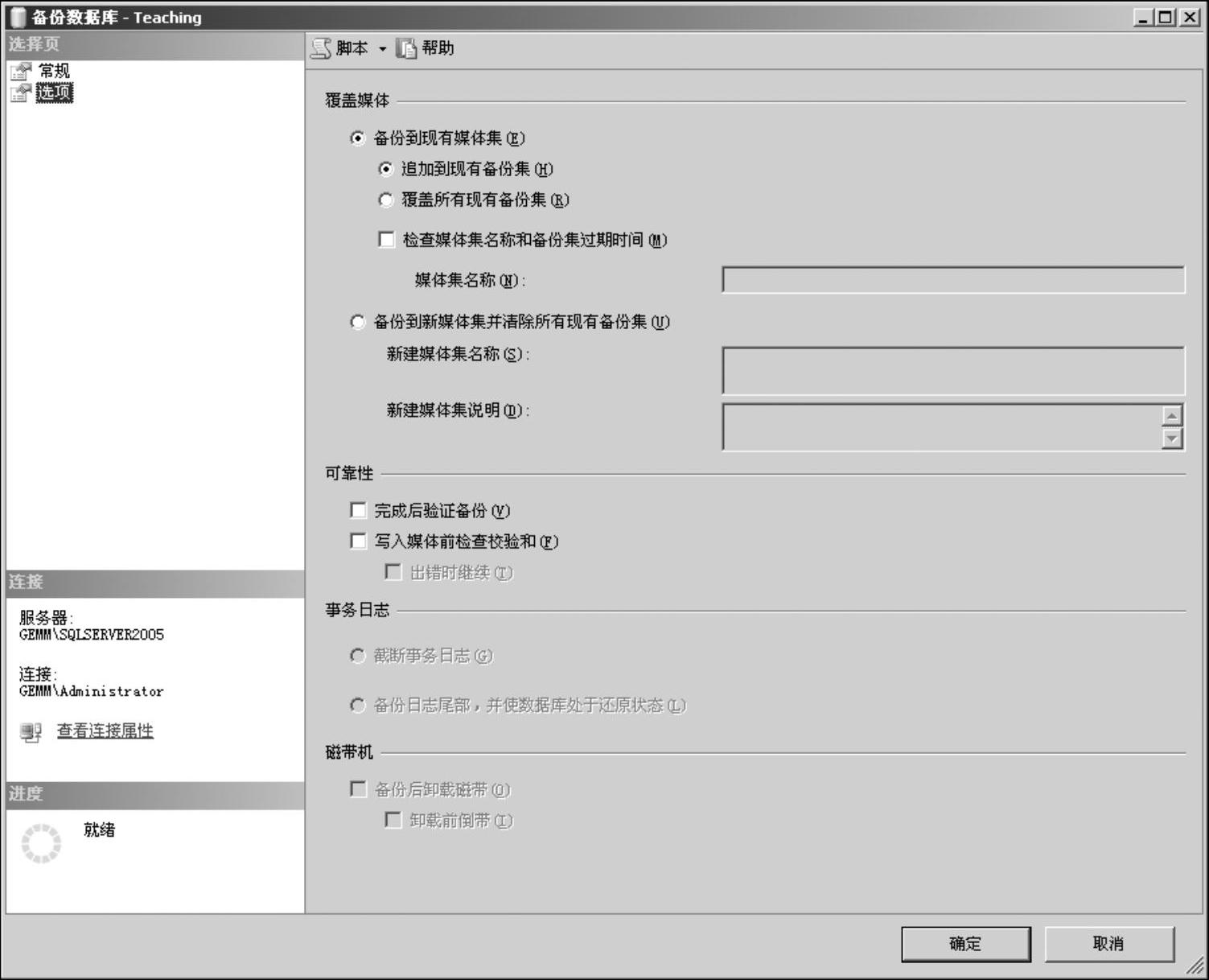This screenshot has height=980, width=1209.
Task: Open 查看连接属性 link
Action: point(105,731)
